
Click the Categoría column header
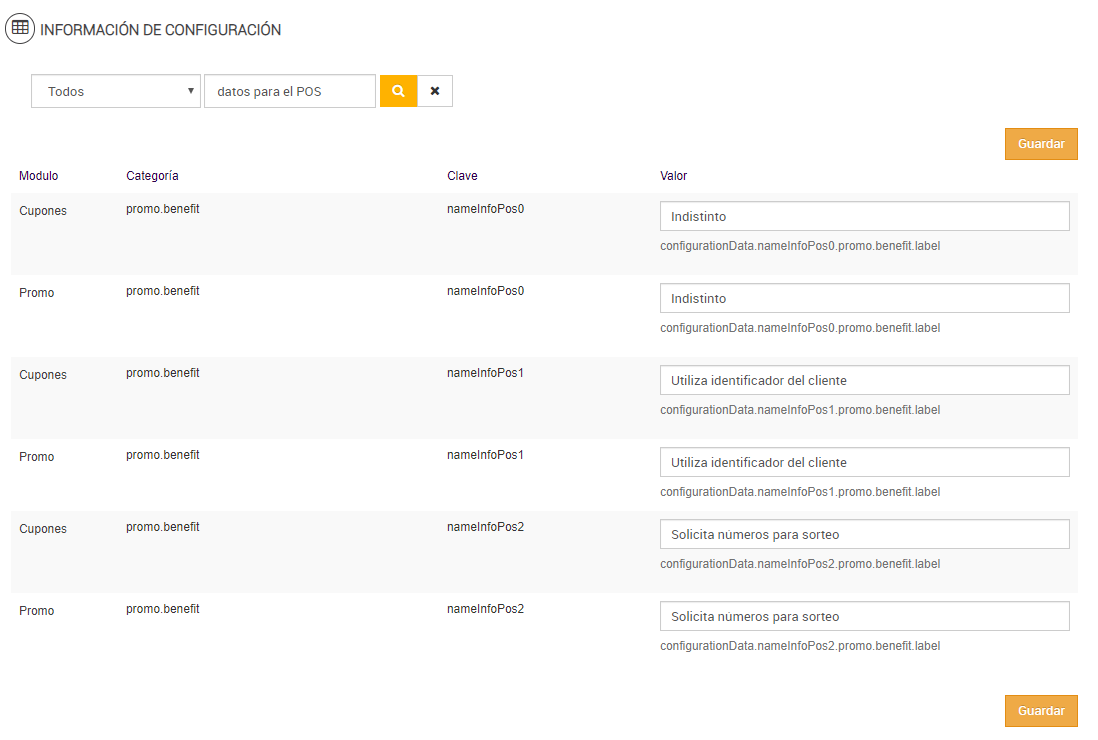tap(152, 176)
